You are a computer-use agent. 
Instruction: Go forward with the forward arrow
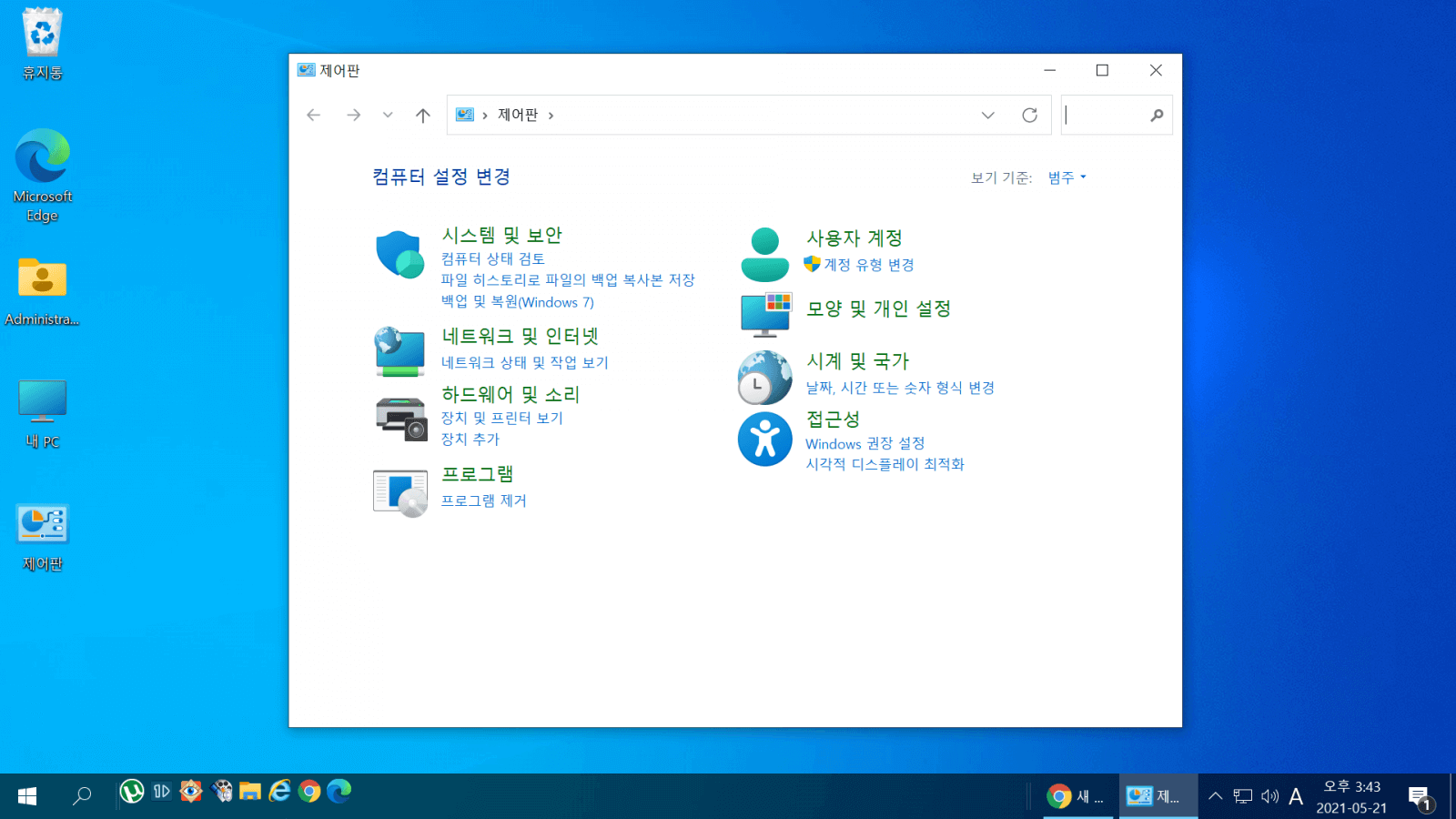354,115
